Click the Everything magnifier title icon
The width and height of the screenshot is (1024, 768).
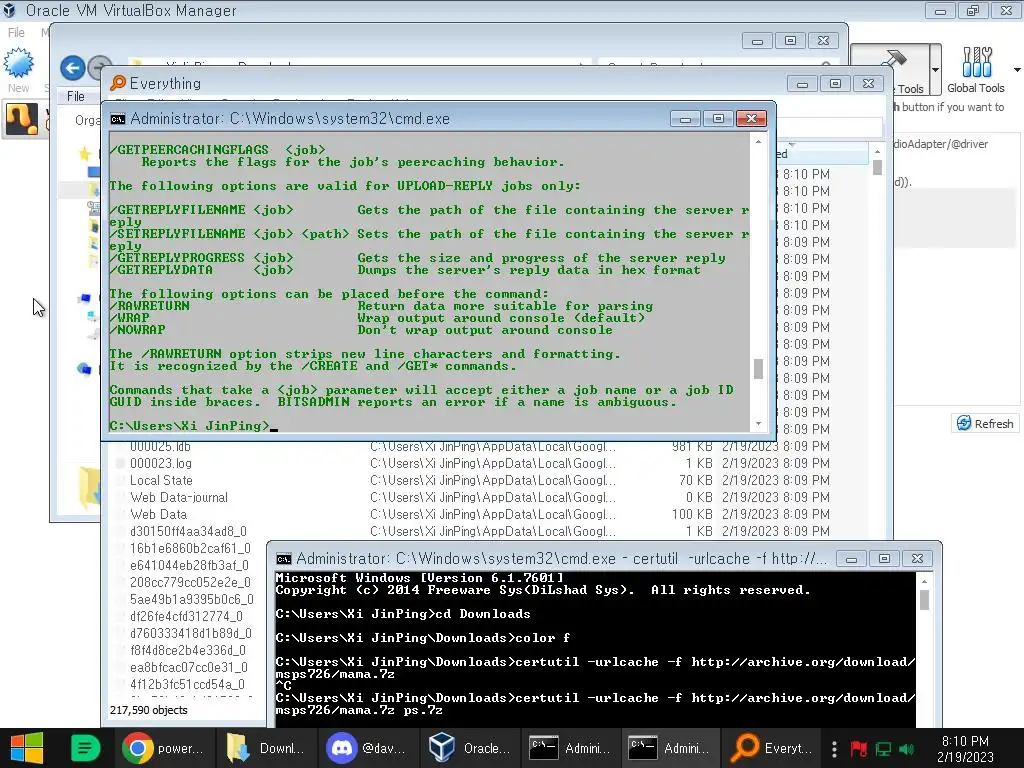click(118, 83)
